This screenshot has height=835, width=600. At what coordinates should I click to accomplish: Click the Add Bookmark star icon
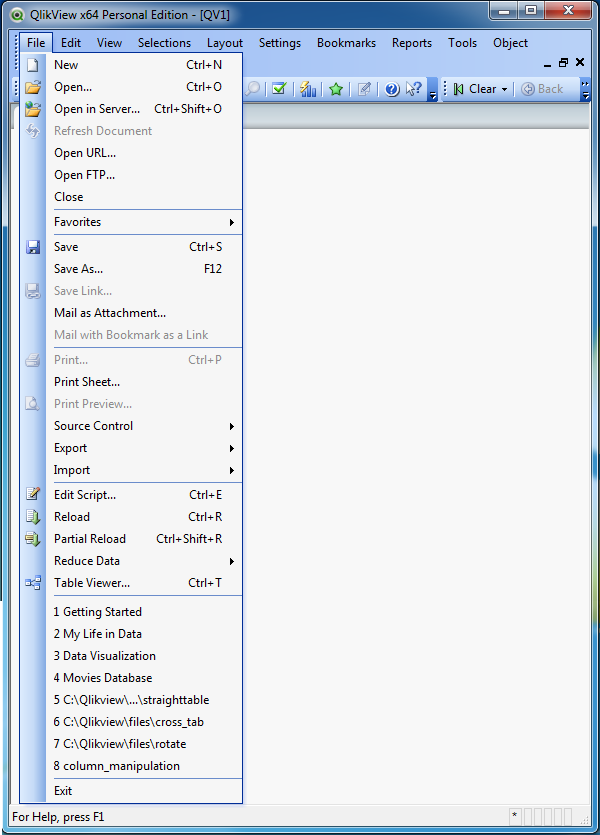(336, 89)
